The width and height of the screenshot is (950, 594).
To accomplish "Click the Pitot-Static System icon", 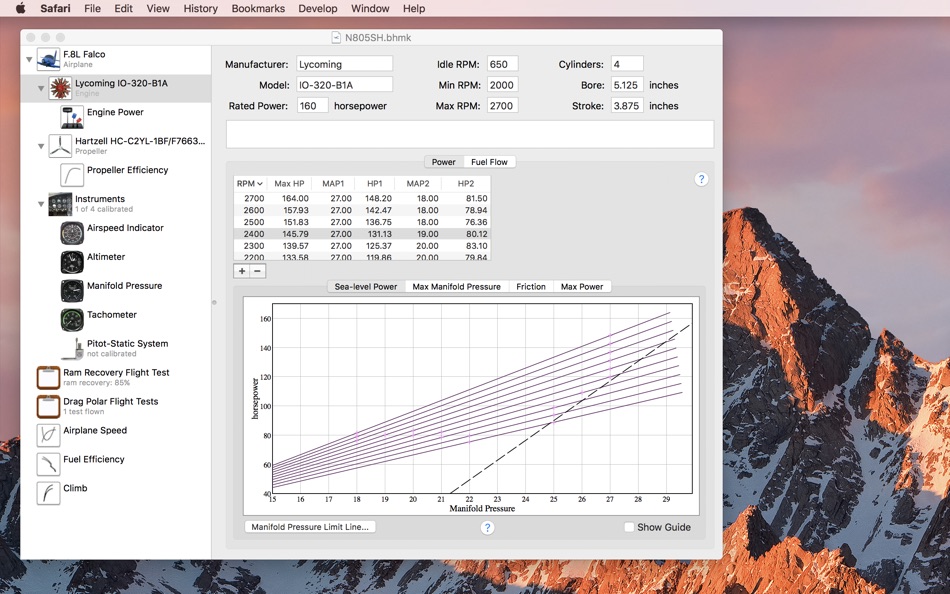I will coord(72,349).
